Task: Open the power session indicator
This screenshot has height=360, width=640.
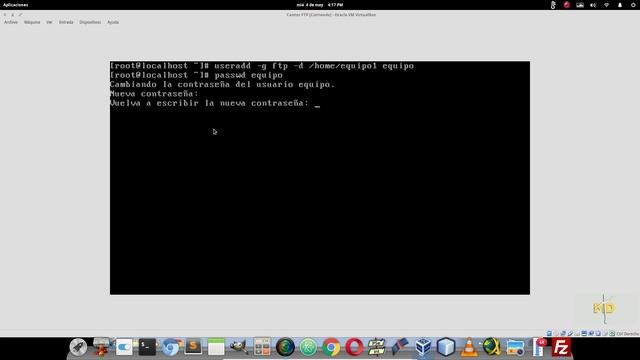Action: click(633, 5)
